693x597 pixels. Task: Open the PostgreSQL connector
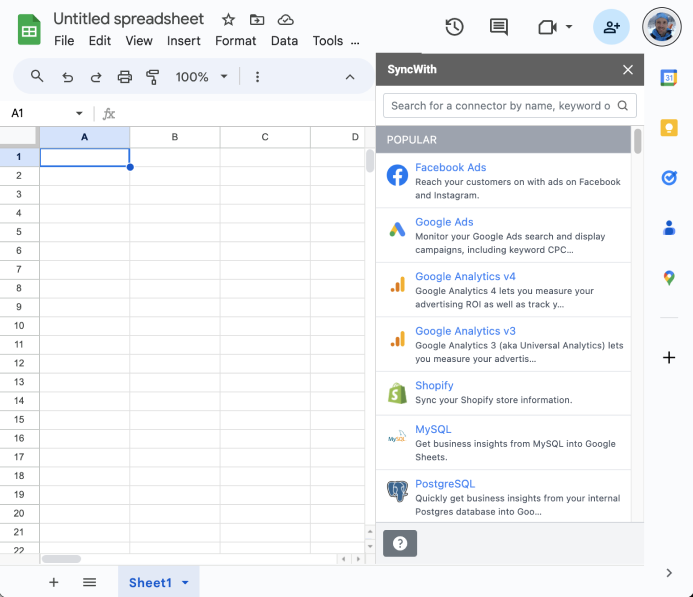(x=503, y=497)
